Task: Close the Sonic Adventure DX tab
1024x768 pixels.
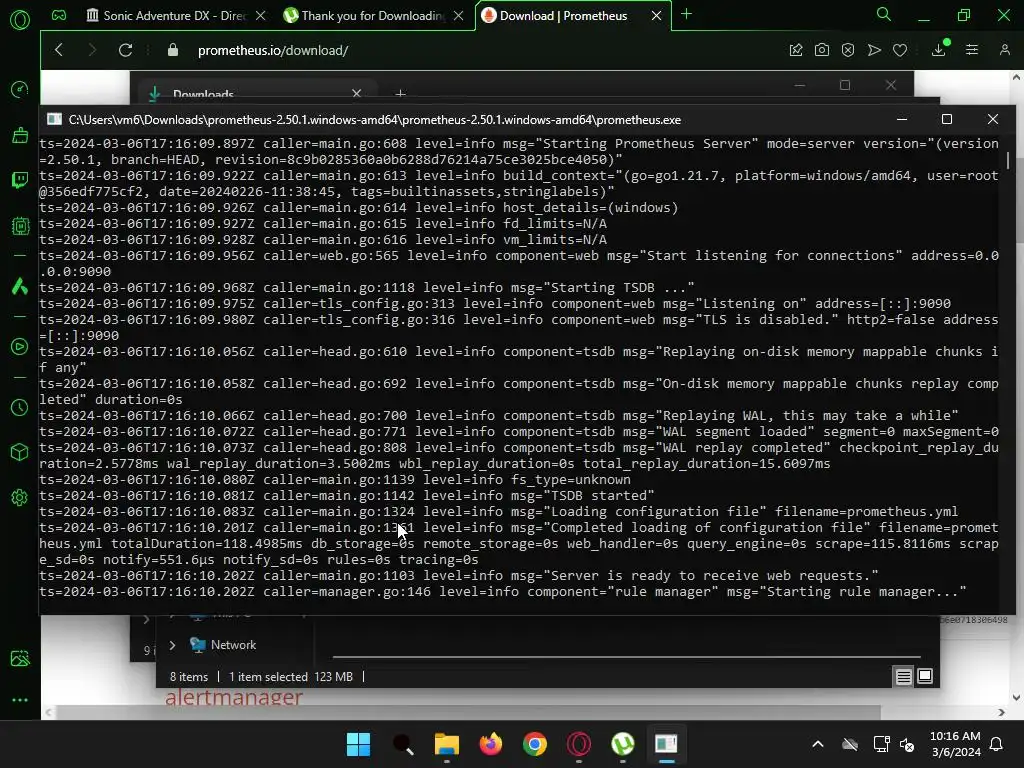Action: [261, 16]
